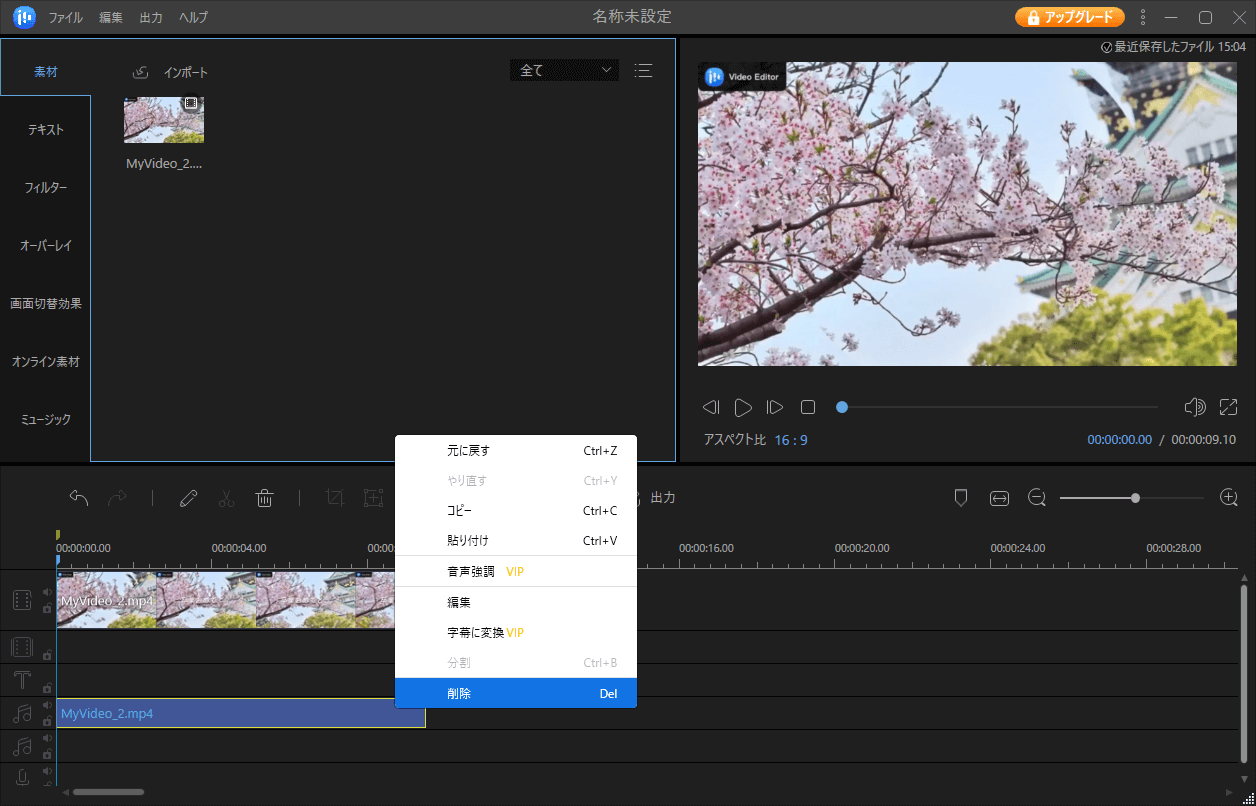Click the trash delete icon in timeline toolbar
This screenshot has height=806, width=1256.
tap(265, 498)
